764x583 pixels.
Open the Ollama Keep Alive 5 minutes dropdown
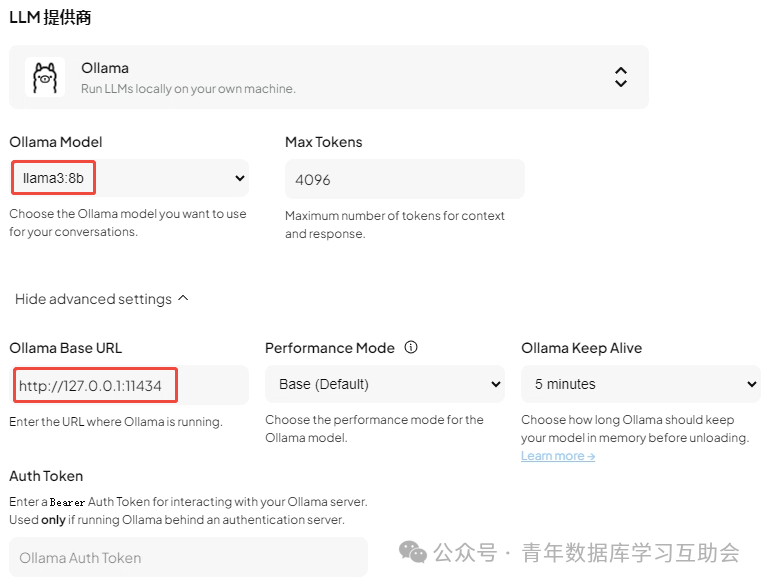click(641, 384)
